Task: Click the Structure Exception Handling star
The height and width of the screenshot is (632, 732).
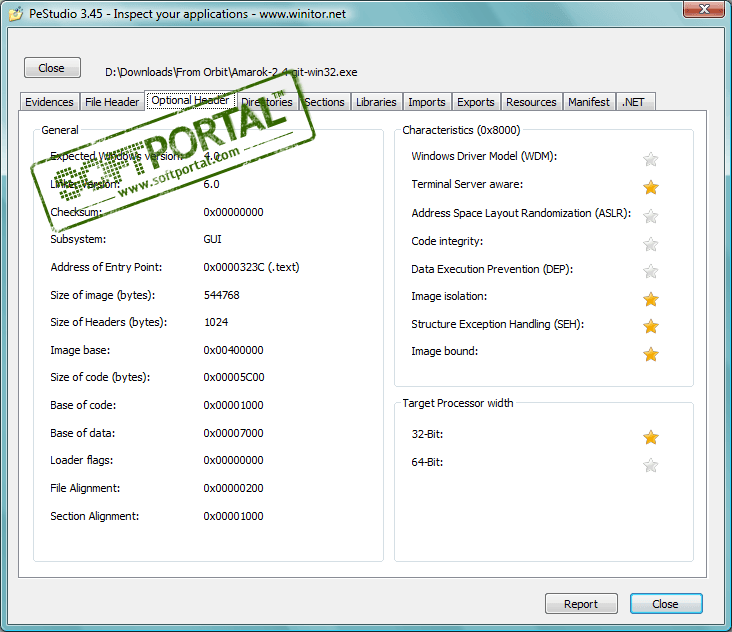Action: (x=650, y=326)
